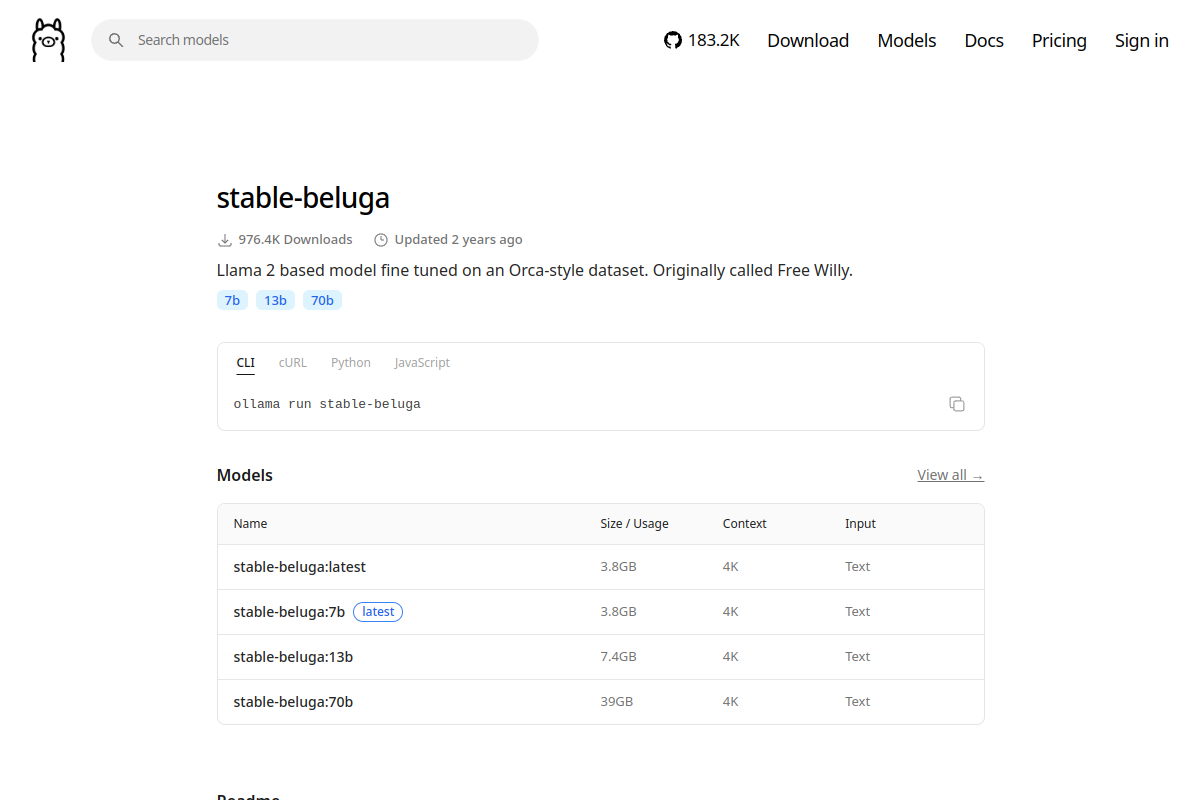Open the Pricing page

point(1059,40)
